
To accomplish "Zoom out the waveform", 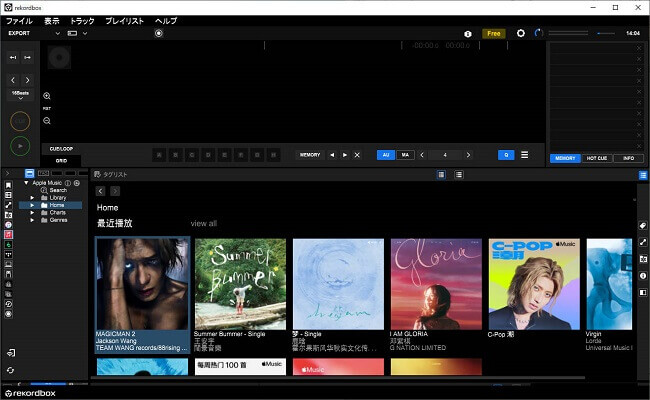I will click(x=47, y=121).
